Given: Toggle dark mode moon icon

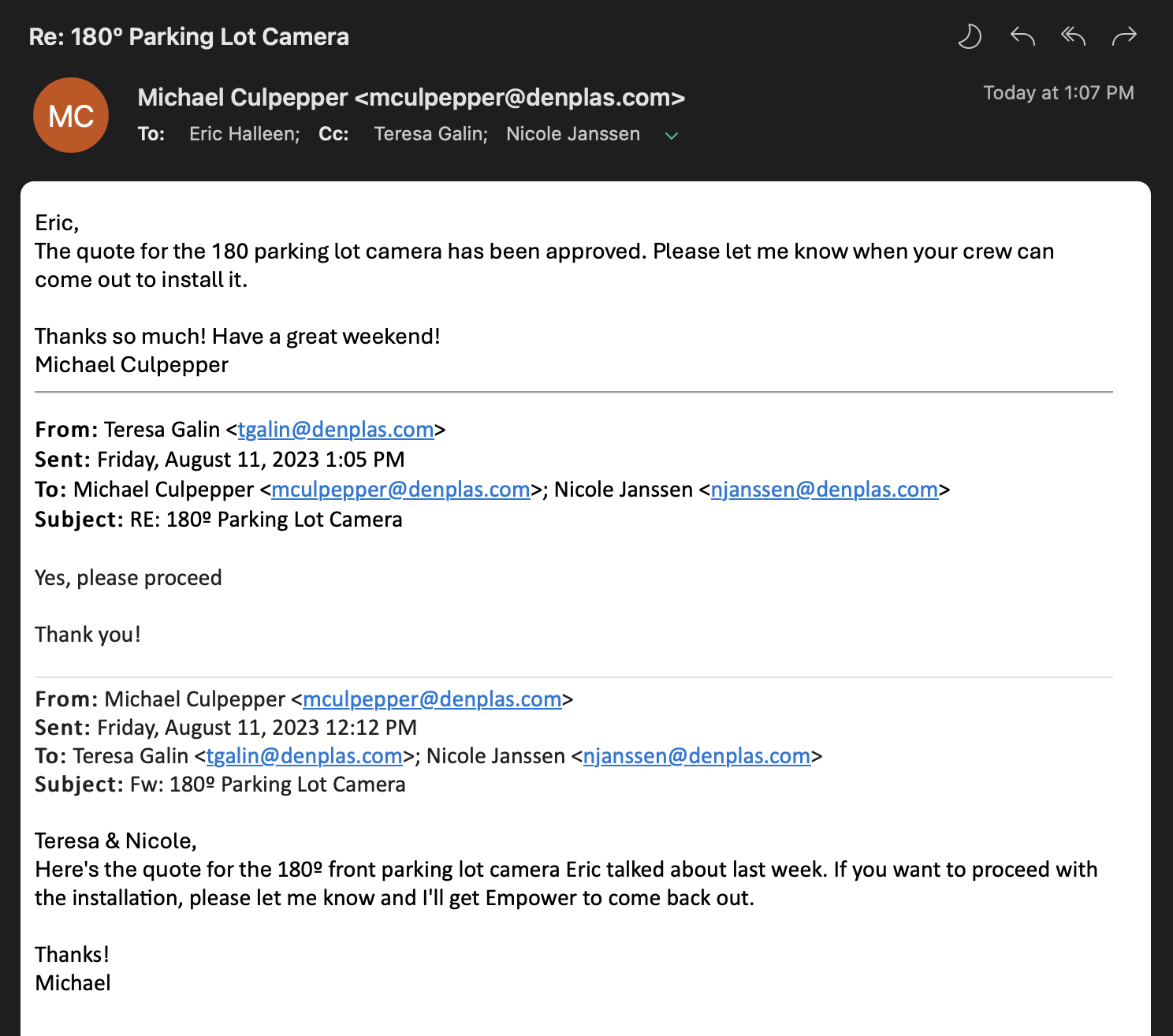Looking at the screenshot, I should (x=969, y=36).
